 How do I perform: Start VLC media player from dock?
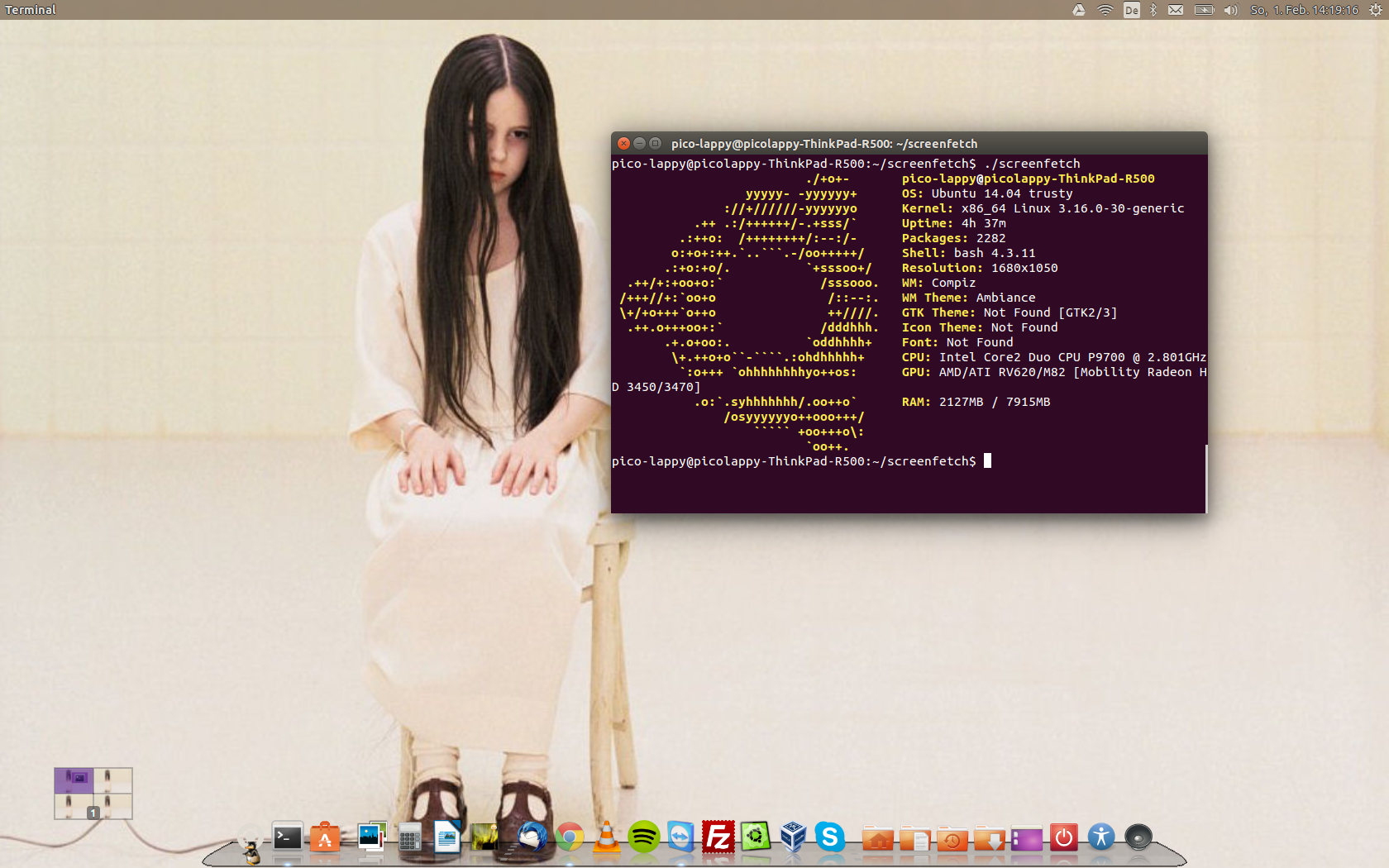click(x=607, y=837)
